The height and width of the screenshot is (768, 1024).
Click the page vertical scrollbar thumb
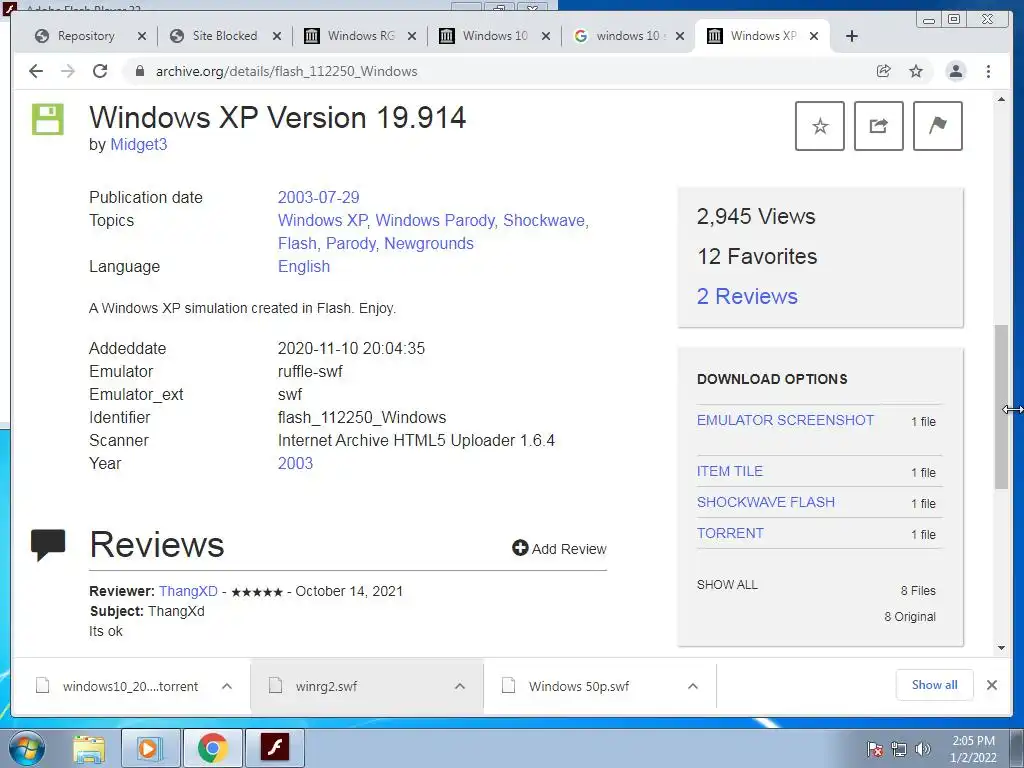pos(1001,406)
